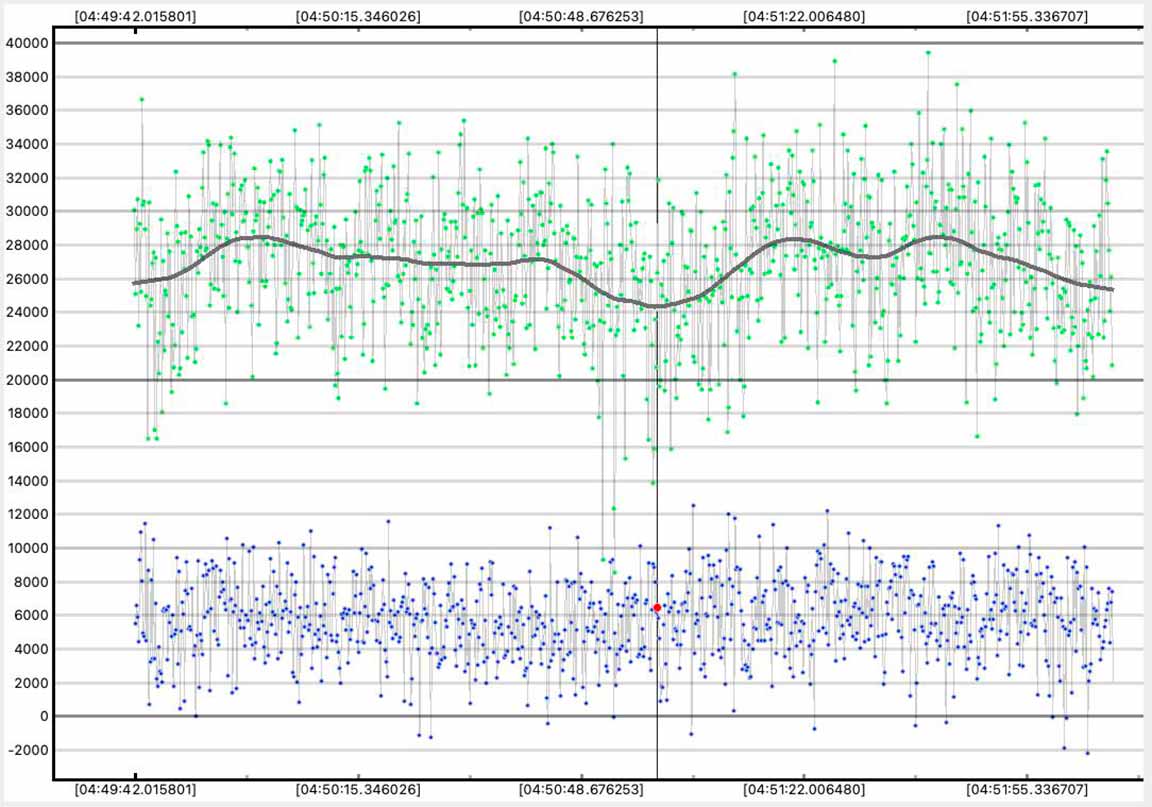Click the 40000 y-axis label

[x=26, y=43]
